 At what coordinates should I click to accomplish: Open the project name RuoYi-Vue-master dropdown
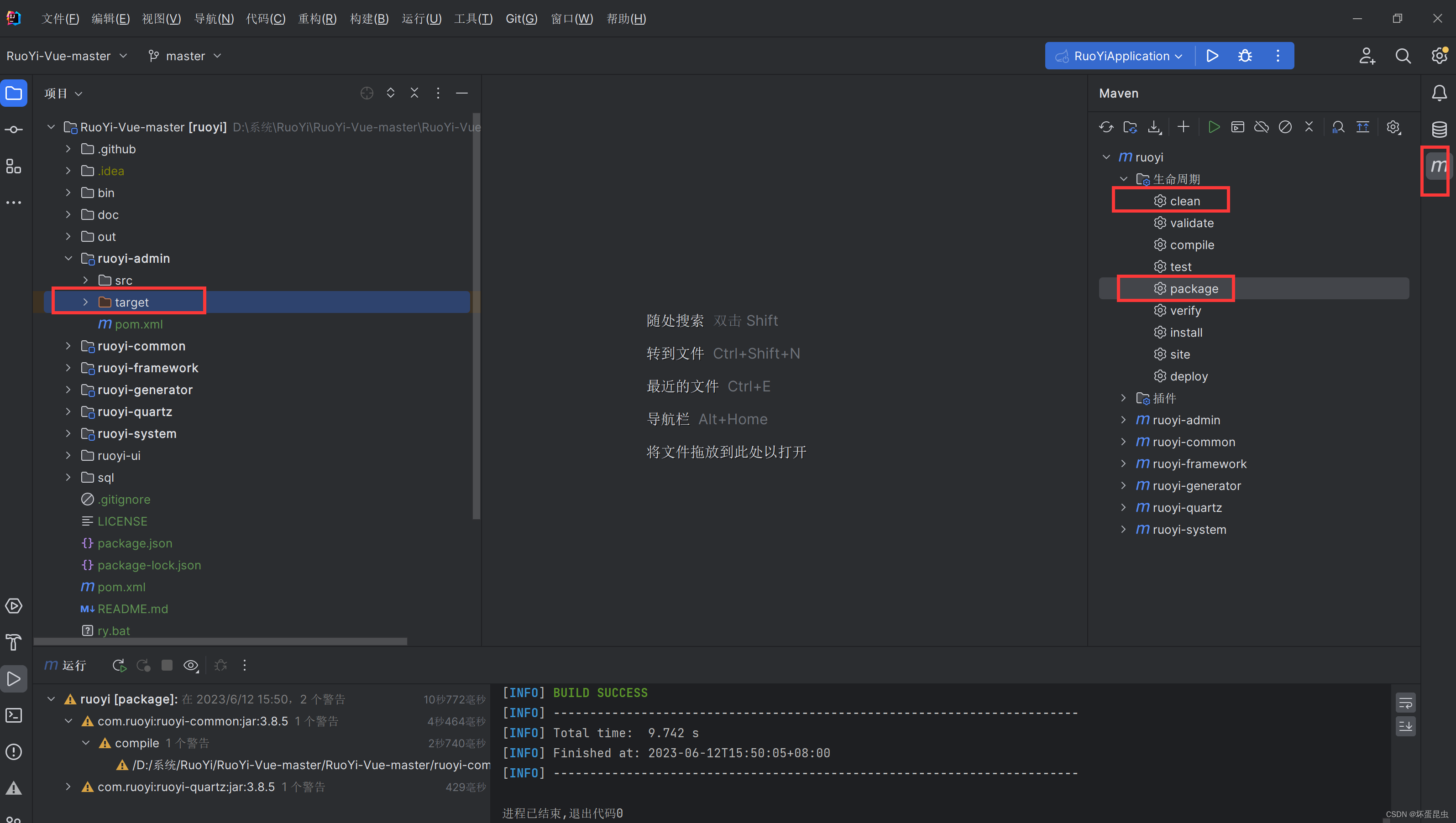click(x=67, y=56)
